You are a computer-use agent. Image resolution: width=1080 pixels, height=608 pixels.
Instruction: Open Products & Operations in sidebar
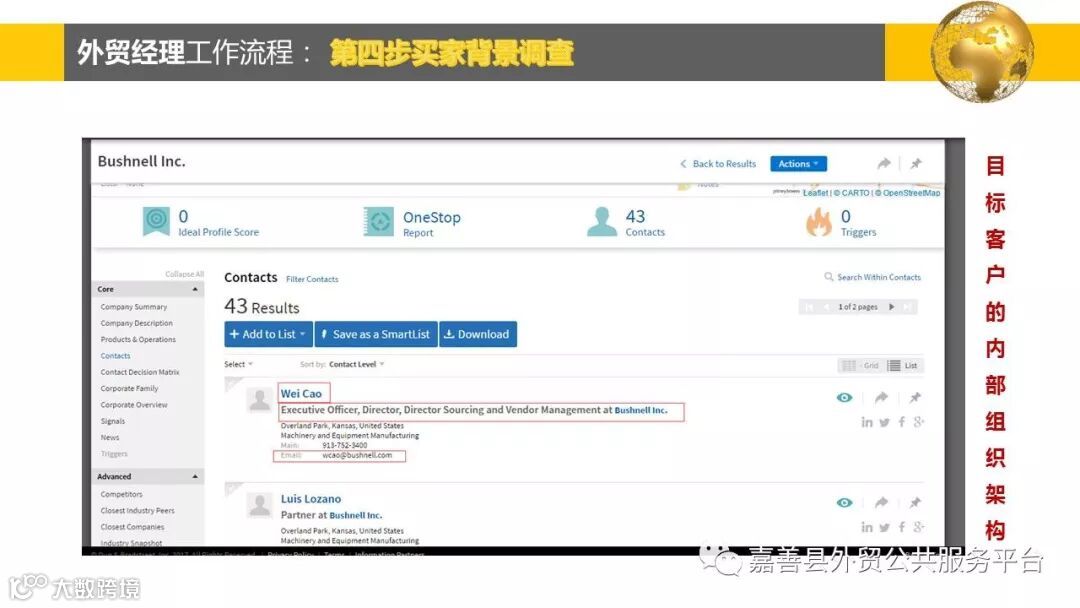coord(138,339)
